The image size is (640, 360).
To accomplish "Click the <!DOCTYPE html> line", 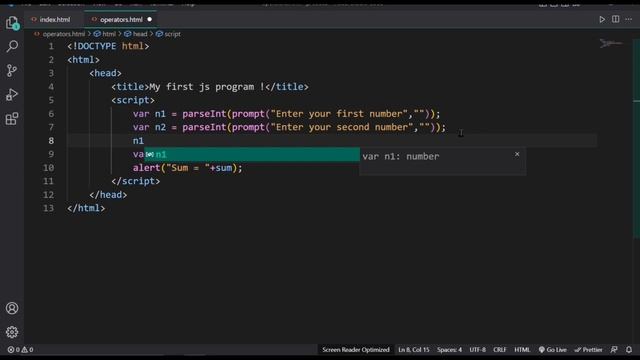I will pos(108,47).
